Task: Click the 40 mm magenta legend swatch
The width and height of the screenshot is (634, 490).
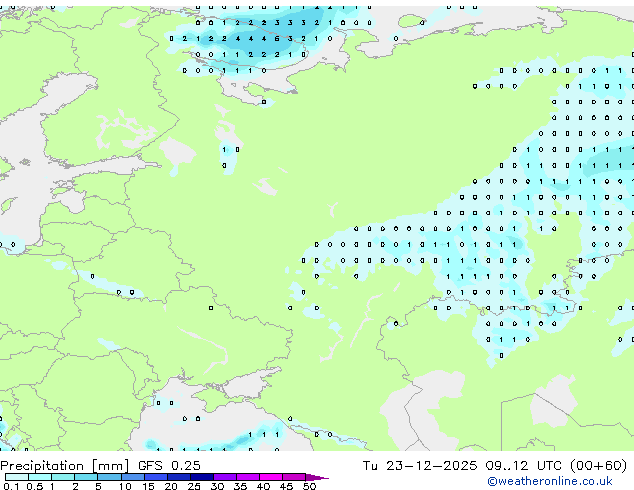Action: (x=271, y=477)
